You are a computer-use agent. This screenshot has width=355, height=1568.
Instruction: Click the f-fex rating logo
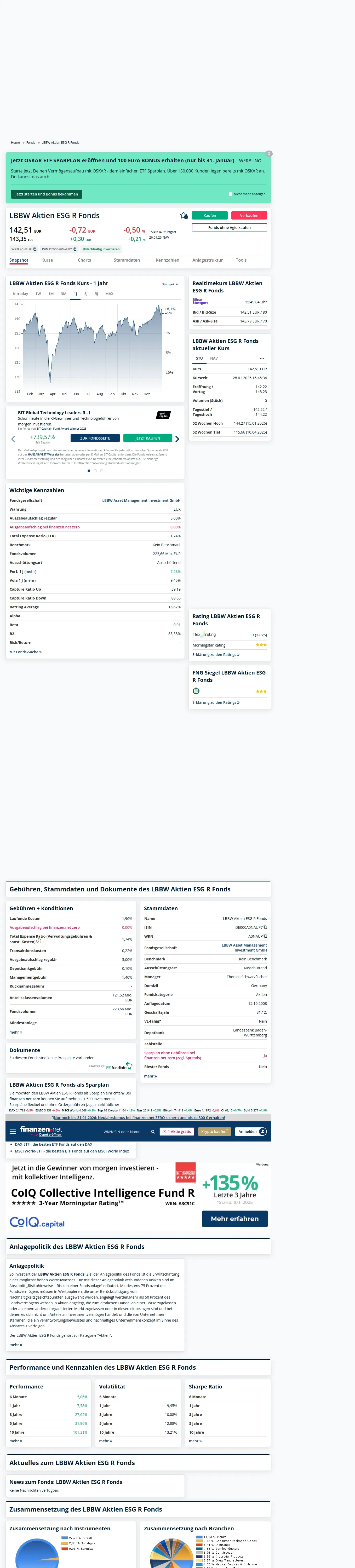click(204, 634)
